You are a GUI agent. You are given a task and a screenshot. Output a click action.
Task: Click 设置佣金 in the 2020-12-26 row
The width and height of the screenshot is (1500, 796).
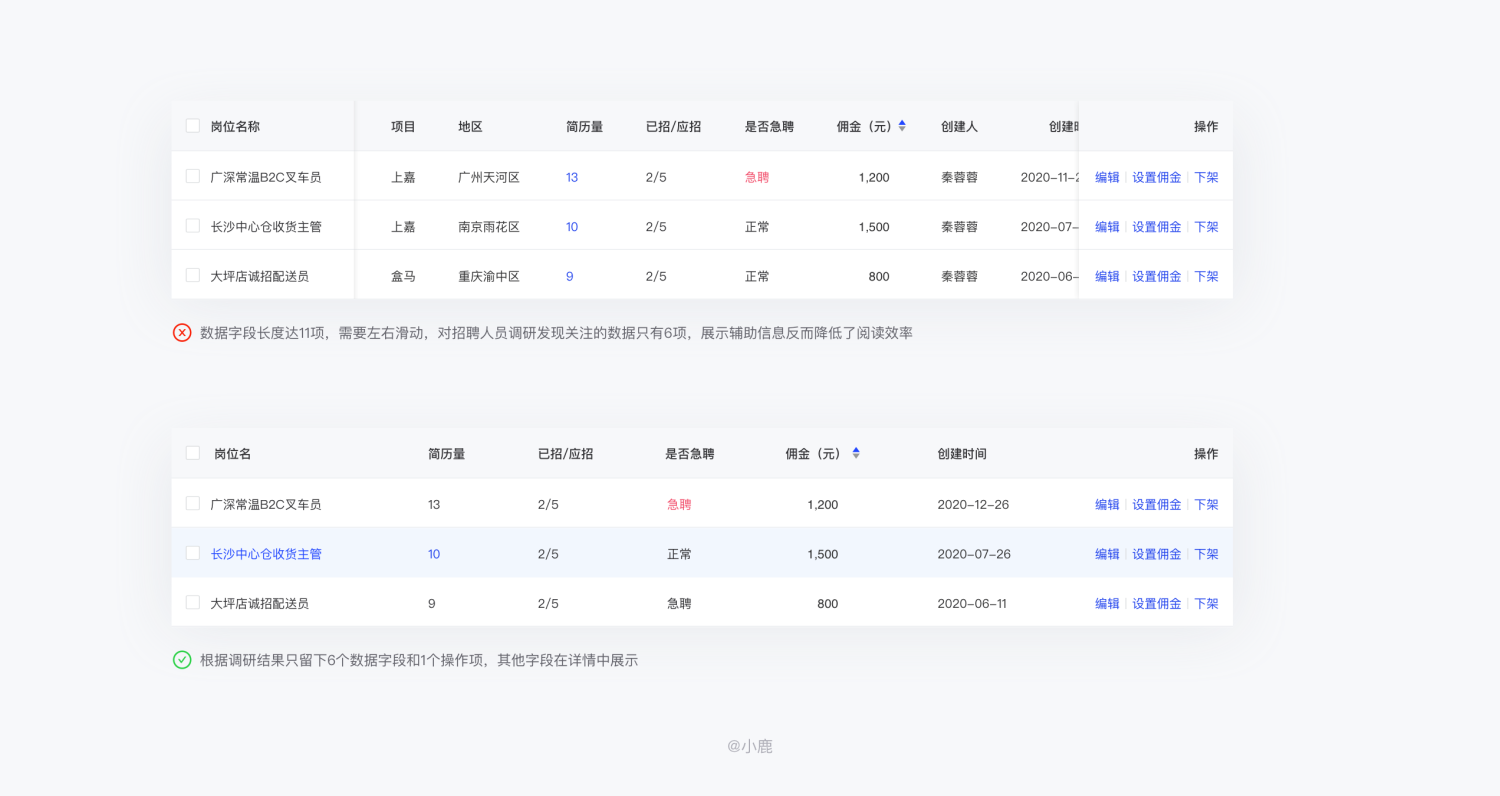pyautogui.click(x=1157, y=504)
